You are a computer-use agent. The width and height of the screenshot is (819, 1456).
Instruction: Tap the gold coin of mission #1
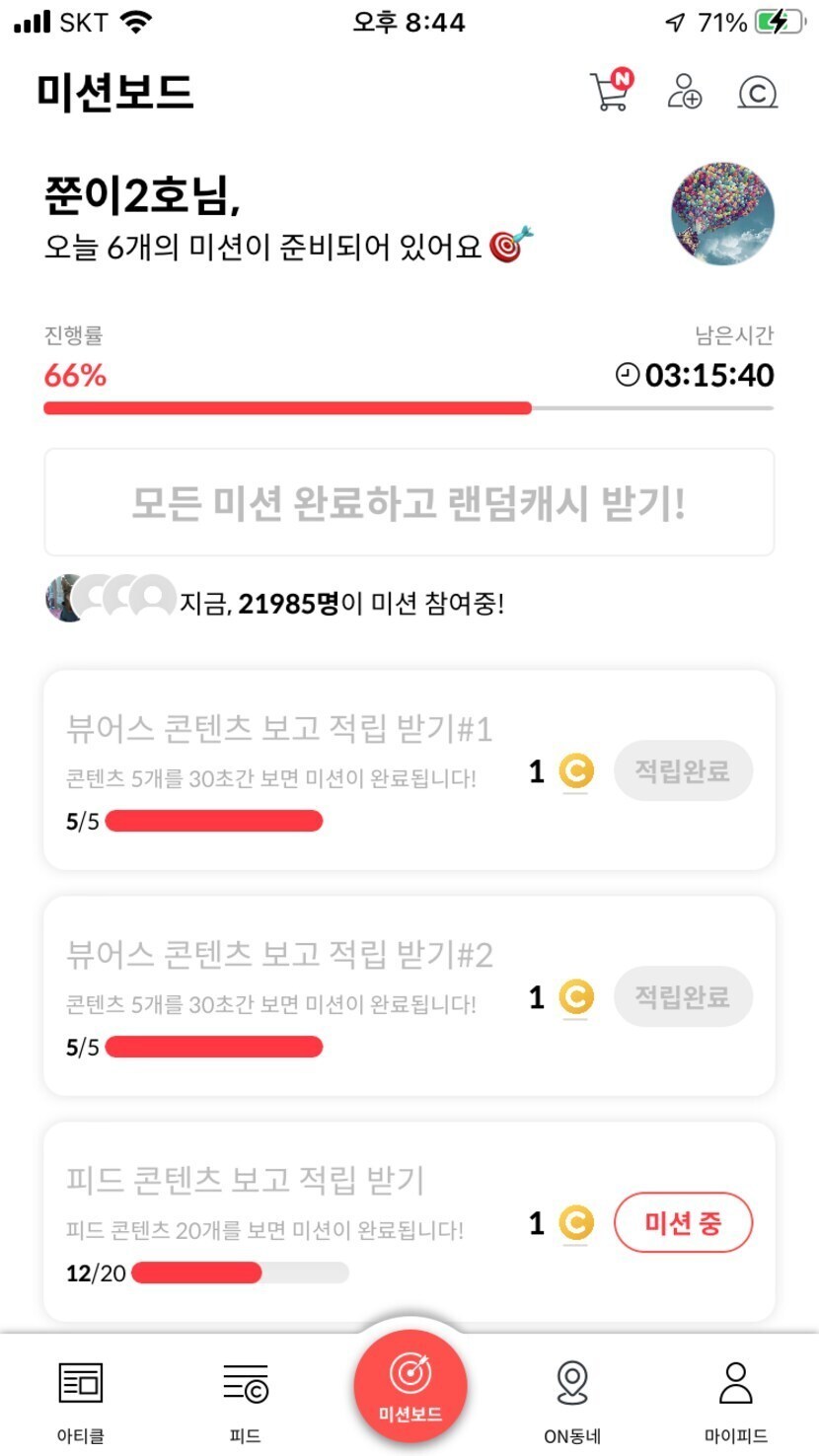click(575, 771)
